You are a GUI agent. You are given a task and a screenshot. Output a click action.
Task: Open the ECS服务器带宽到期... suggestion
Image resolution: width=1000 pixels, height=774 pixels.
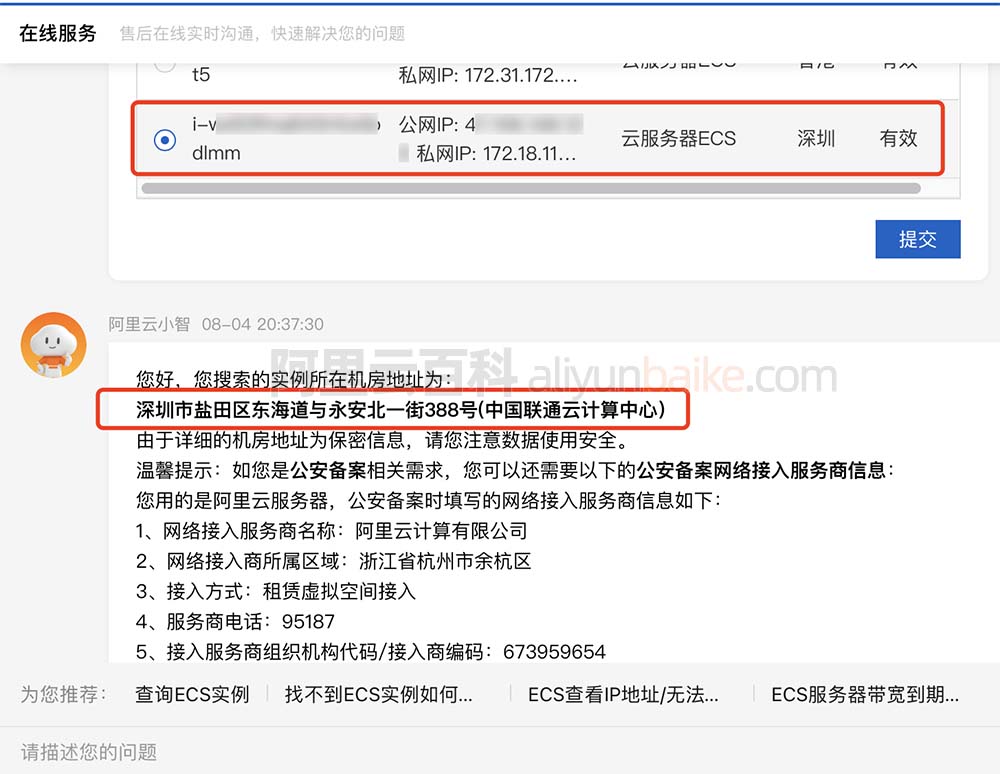coord(865,694)
